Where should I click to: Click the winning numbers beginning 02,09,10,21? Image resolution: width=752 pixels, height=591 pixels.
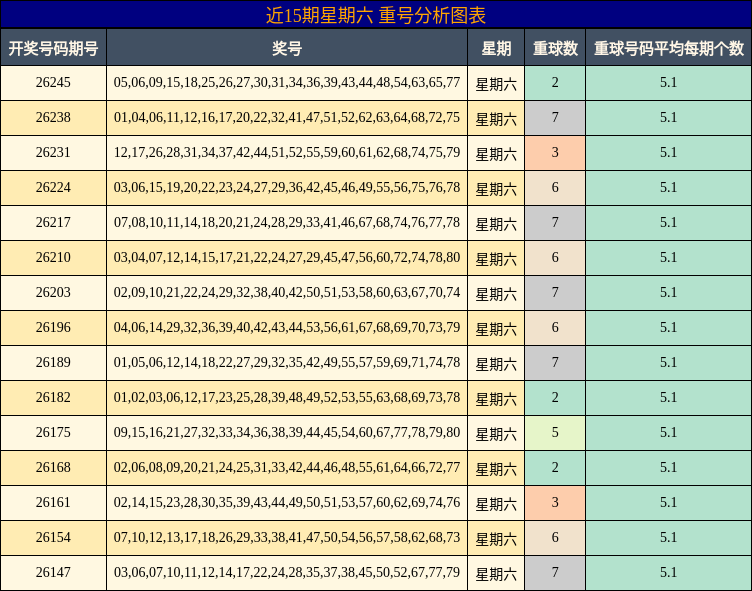click(287, 293)
